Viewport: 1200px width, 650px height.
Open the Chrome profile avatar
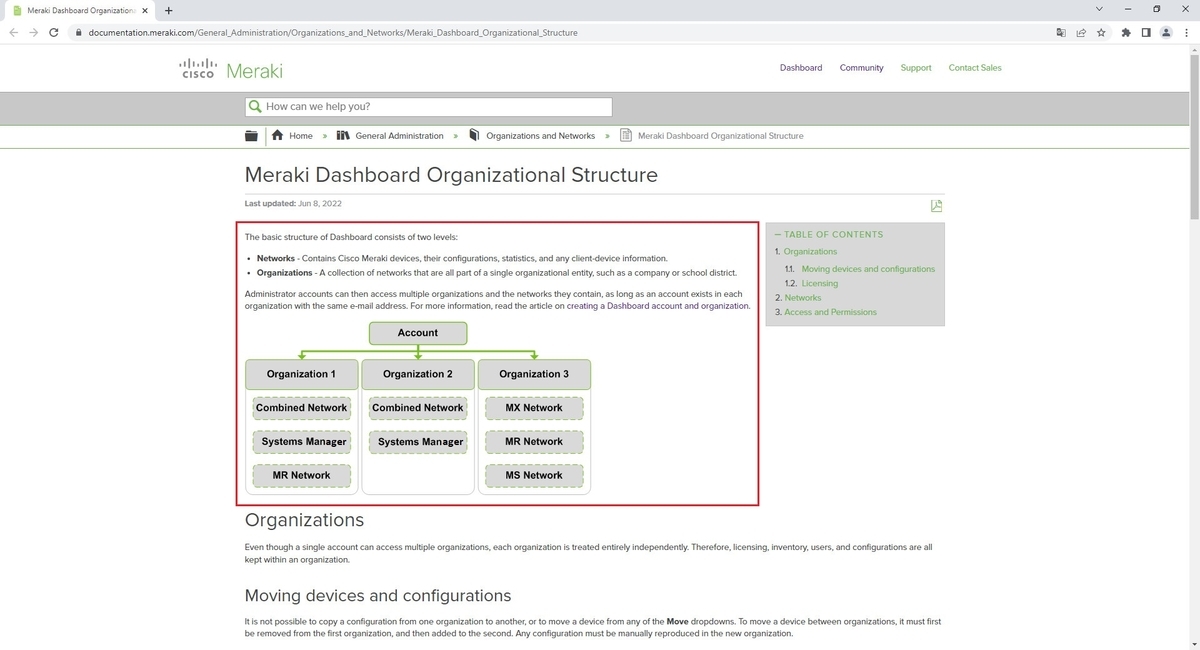point(1165,32)
